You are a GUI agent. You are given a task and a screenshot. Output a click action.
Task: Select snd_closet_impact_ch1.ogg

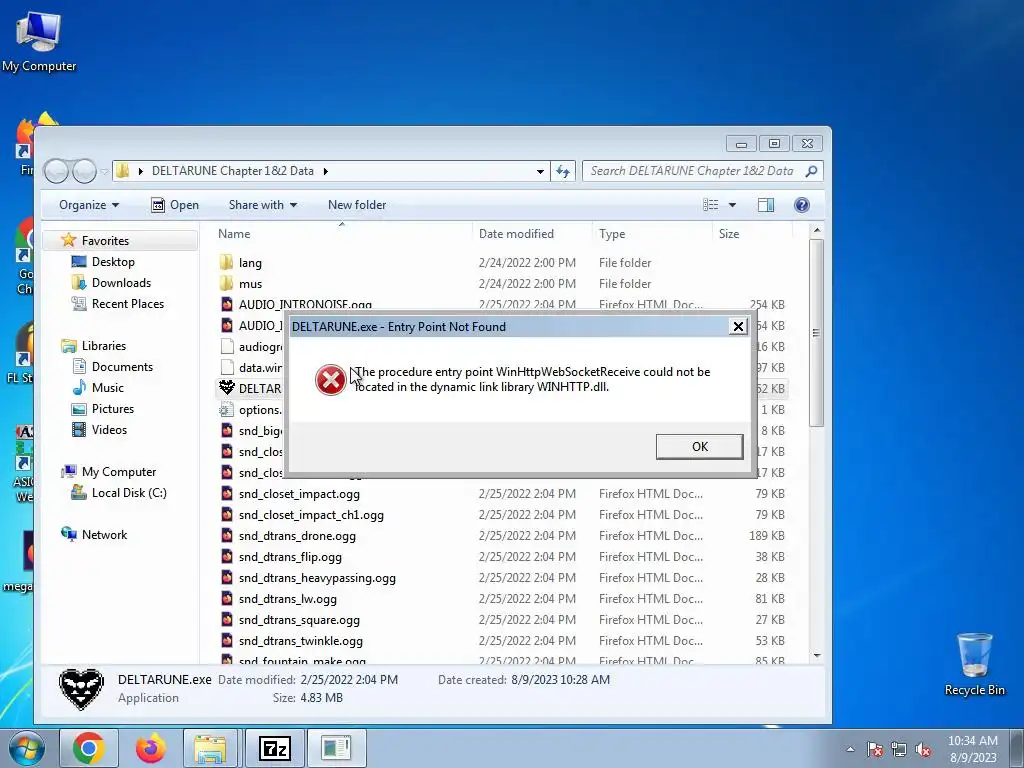(x=311, y=515)
